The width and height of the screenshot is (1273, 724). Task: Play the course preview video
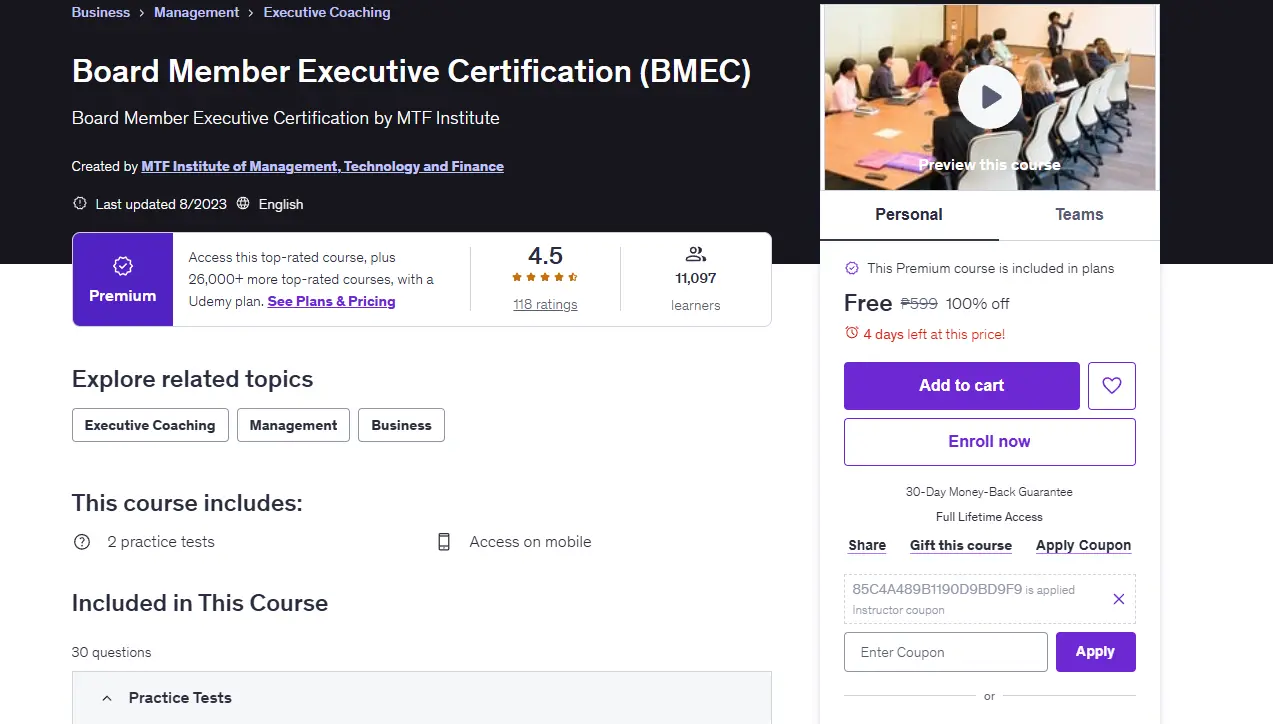(990, 97)
